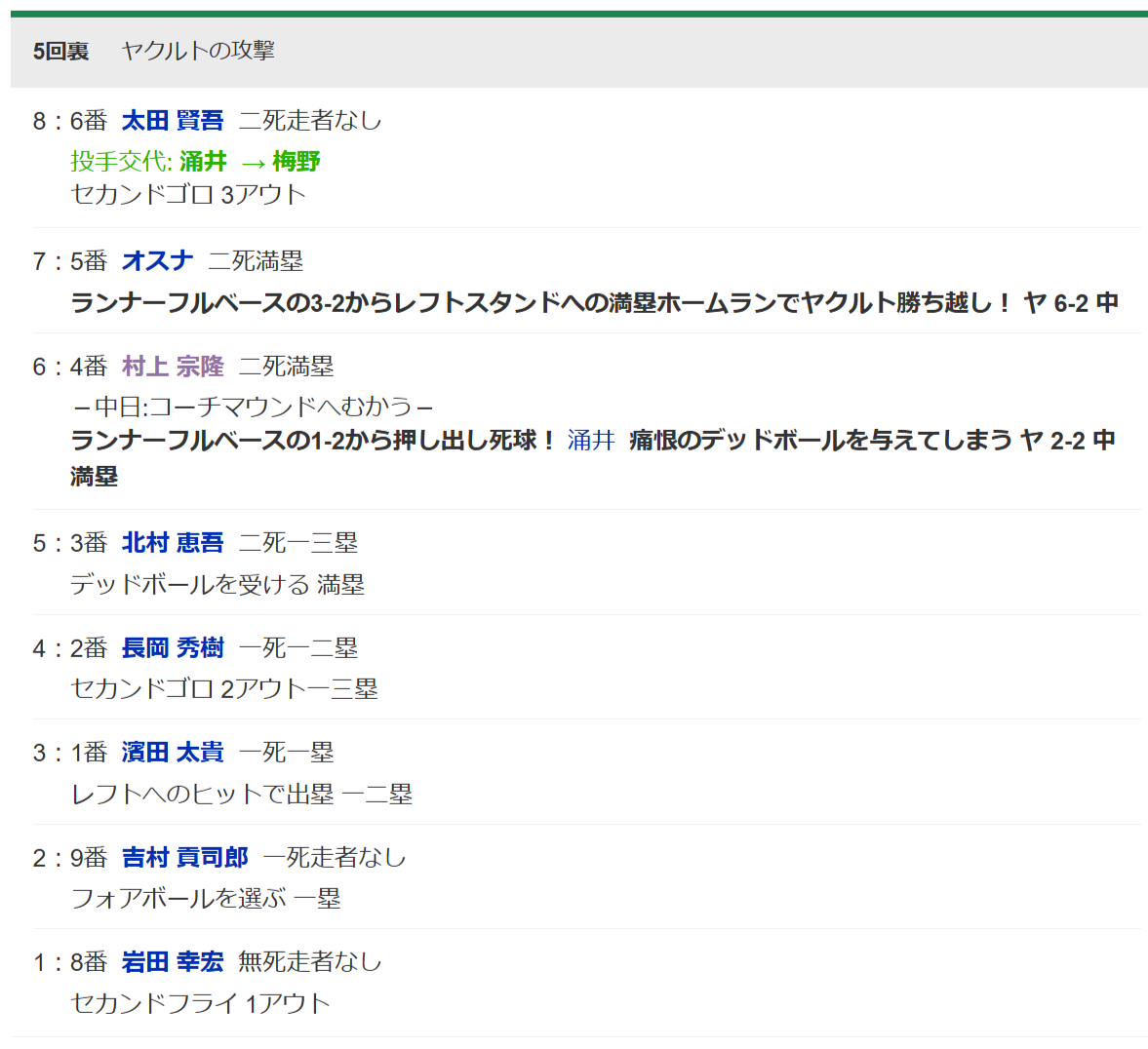Click result text セカンドゴロ 2アウト一三塁
The width and height of the screenshot is (1148, 1049).
(x=224, y=689)
